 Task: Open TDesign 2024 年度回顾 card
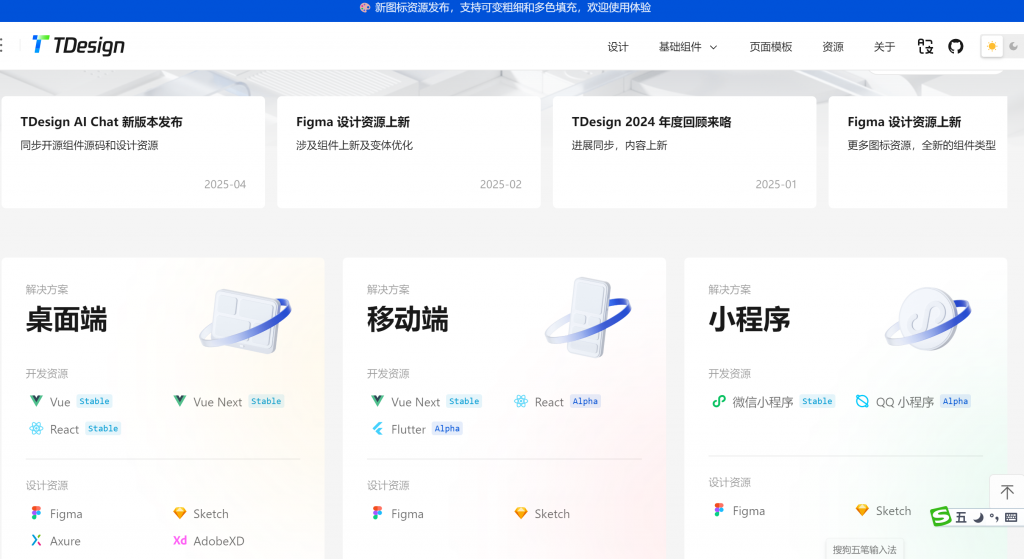point(684,151)
